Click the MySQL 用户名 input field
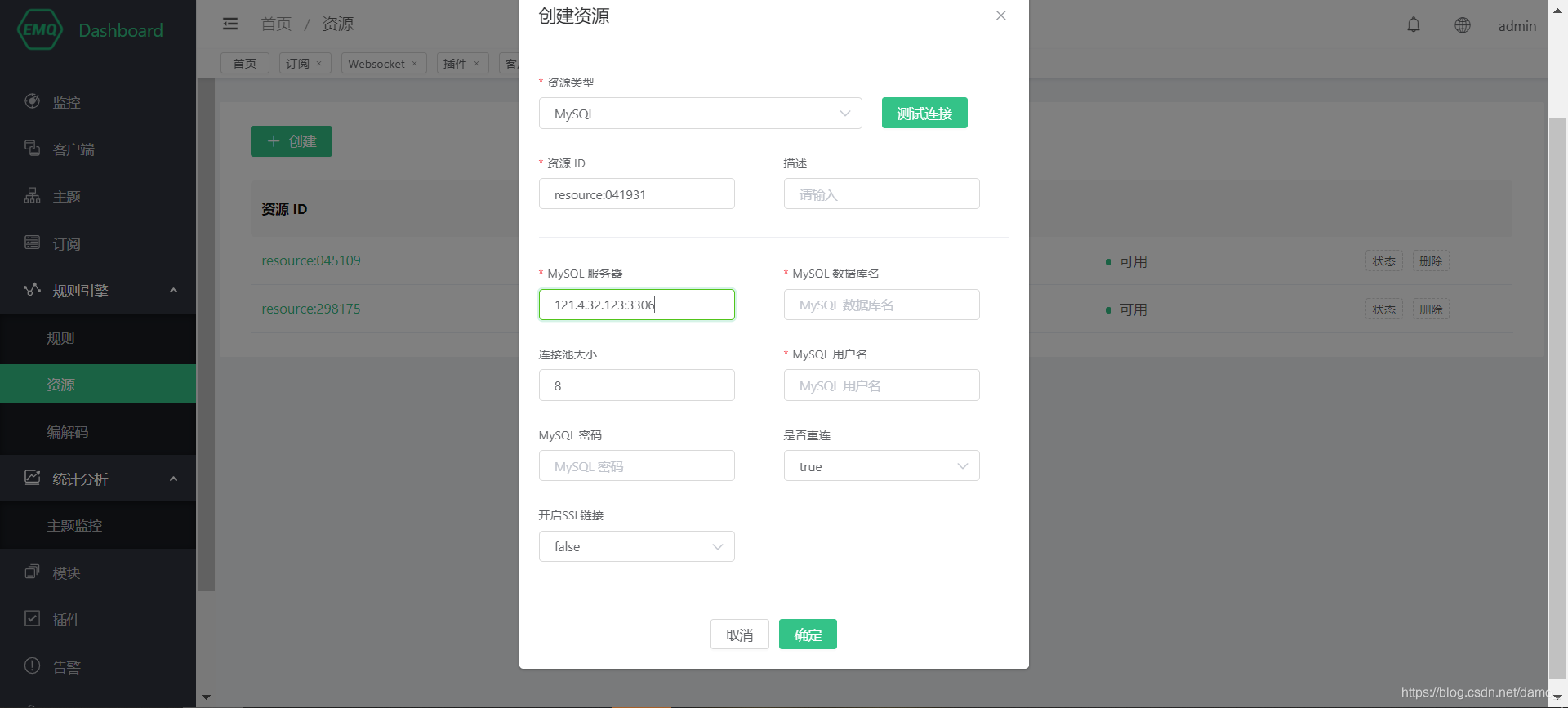The image size is (1568, 708). point(882,385)
